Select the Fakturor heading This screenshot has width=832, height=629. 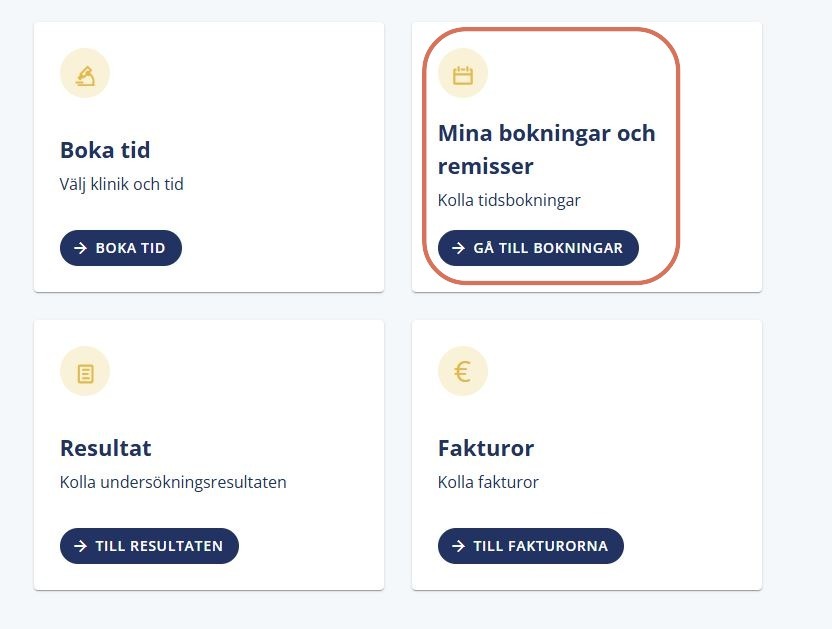[x=486, y=448]
